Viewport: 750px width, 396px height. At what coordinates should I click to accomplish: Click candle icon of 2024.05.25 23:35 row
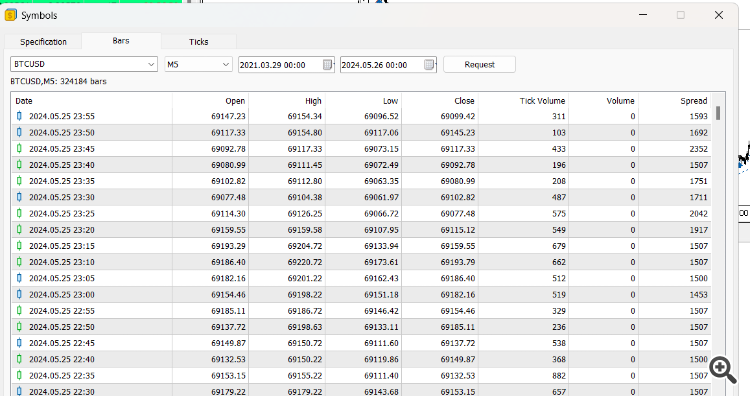[19, 181]
